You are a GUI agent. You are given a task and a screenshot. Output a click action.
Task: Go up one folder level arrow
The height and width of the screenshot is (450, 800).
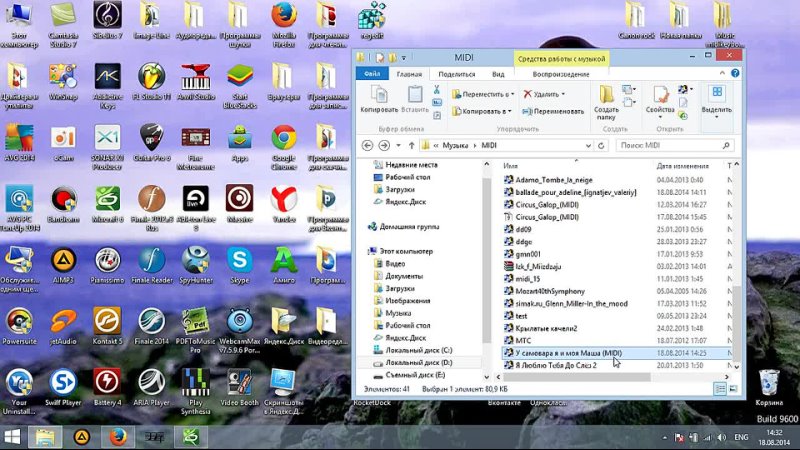pos(412,145)
